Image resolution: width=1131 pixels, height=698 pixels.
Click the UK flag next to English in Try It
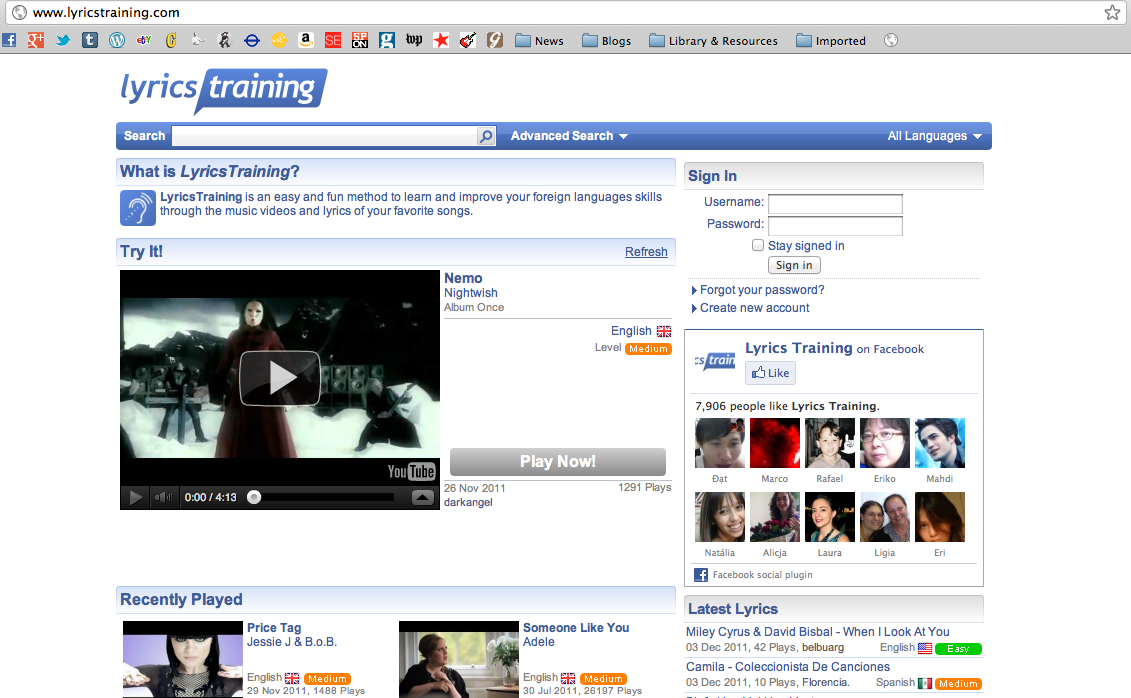click(x=664, y=331)
